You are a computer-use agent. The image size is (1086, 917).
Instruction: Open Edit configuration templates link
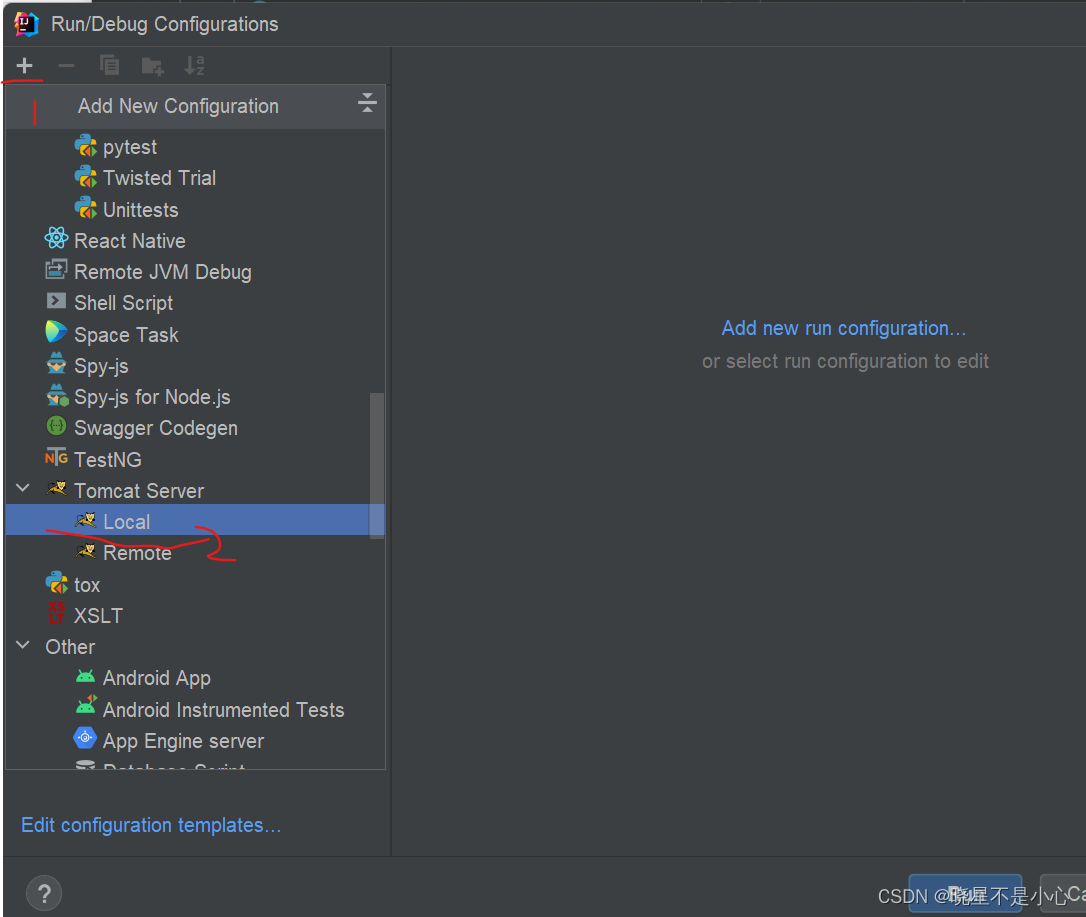151,825
